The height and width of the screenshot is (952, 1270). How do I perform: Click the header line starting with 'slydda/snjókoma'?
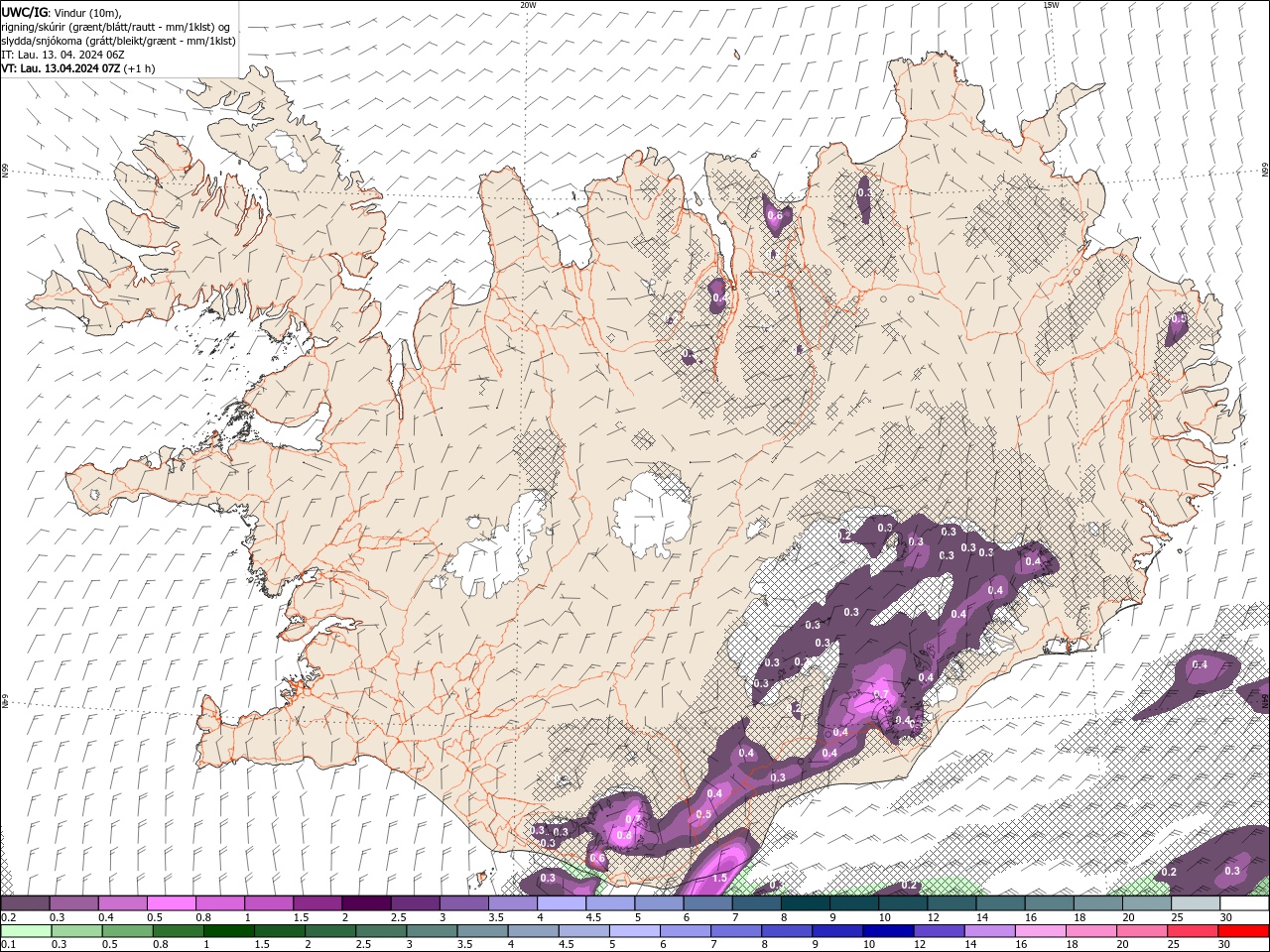pyautogui.click(x=118, y=41)
